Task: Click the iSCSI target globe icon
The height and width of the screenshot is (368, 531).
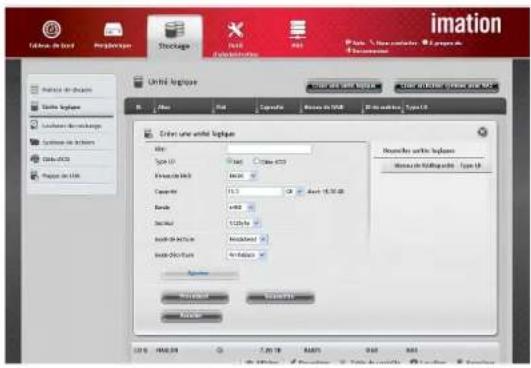Action: click(35, 158)
